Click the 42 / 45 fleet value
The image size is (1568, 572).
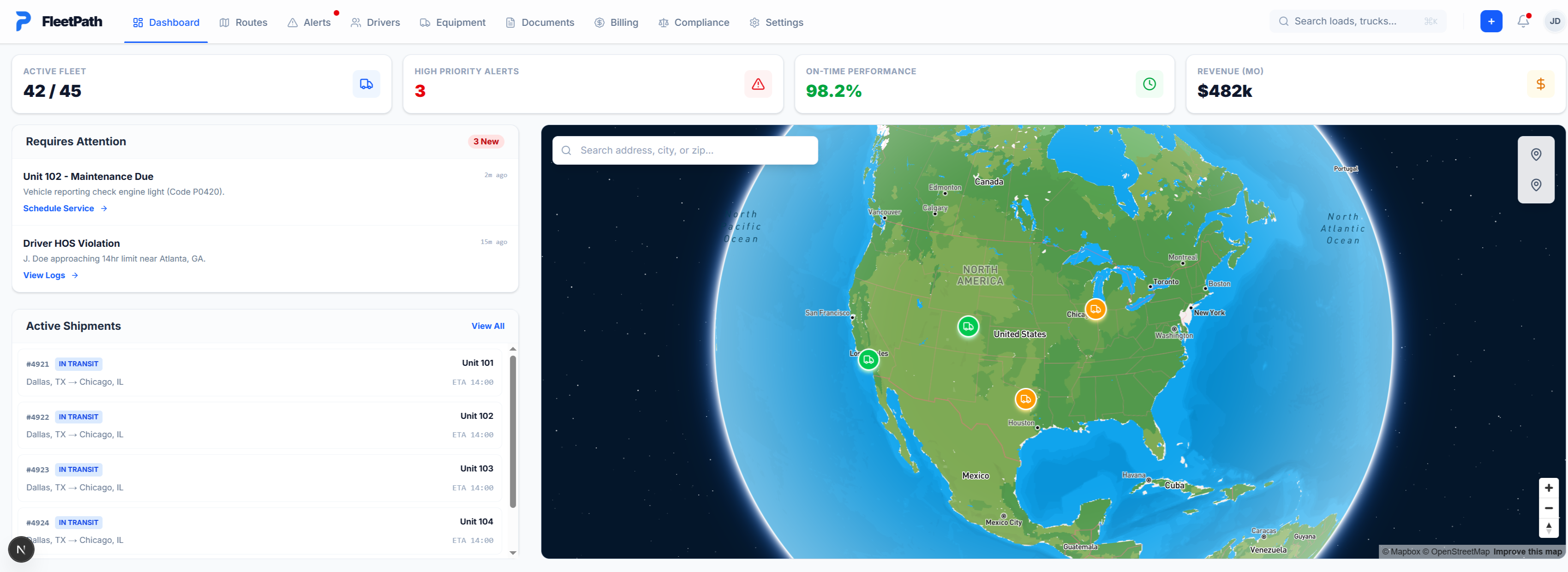point(52,91)
